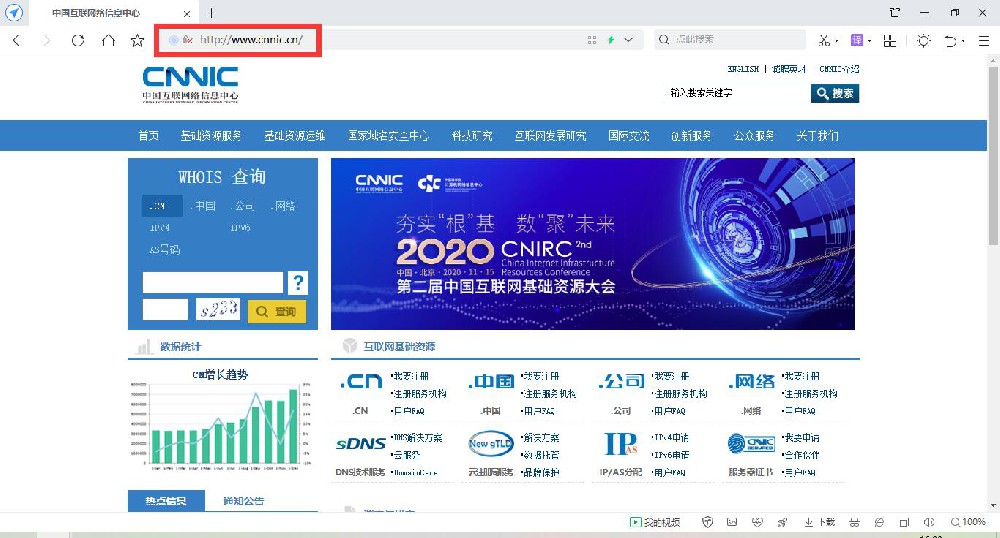The image size is (1000, 538).
Task: Open the browser hamburger main menu
Action: coord(982,40)
